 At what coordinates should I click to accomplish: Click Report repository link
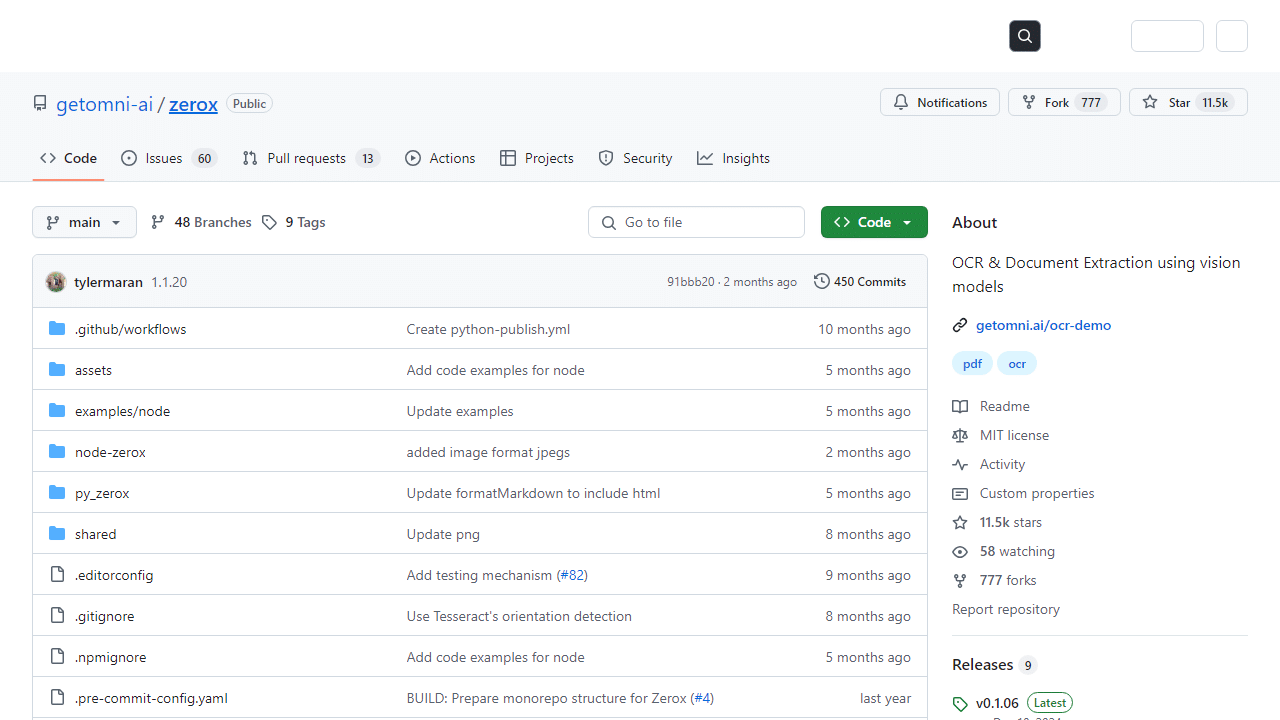[x=1006, y=609]
